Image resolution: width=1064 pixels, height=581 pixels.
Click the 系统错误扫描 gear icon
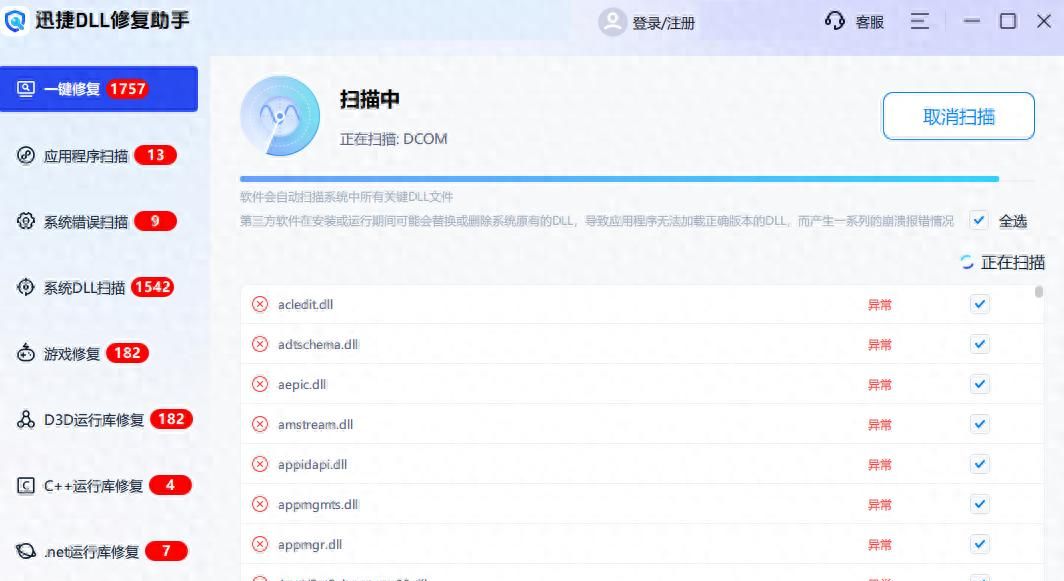[x=26, y=221]
